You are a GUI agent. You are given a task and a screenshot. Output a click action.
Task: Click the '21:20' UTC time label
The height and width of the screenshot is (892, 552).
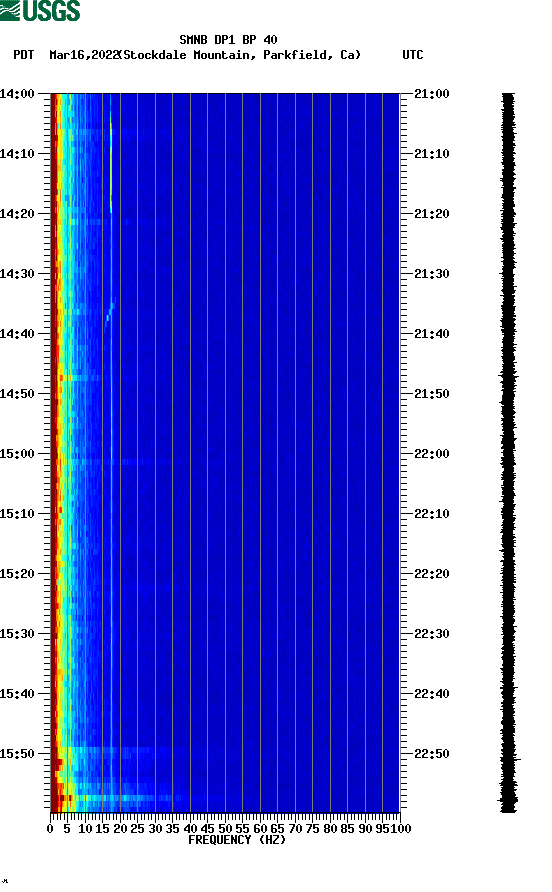pos(432,213)
